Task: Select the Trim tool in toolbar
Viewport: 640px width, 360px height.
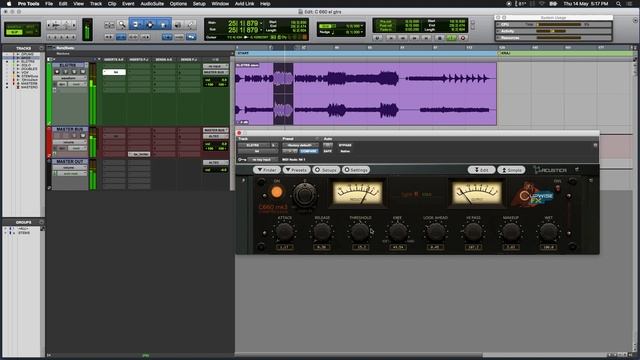Action: (x=136, y=24)
